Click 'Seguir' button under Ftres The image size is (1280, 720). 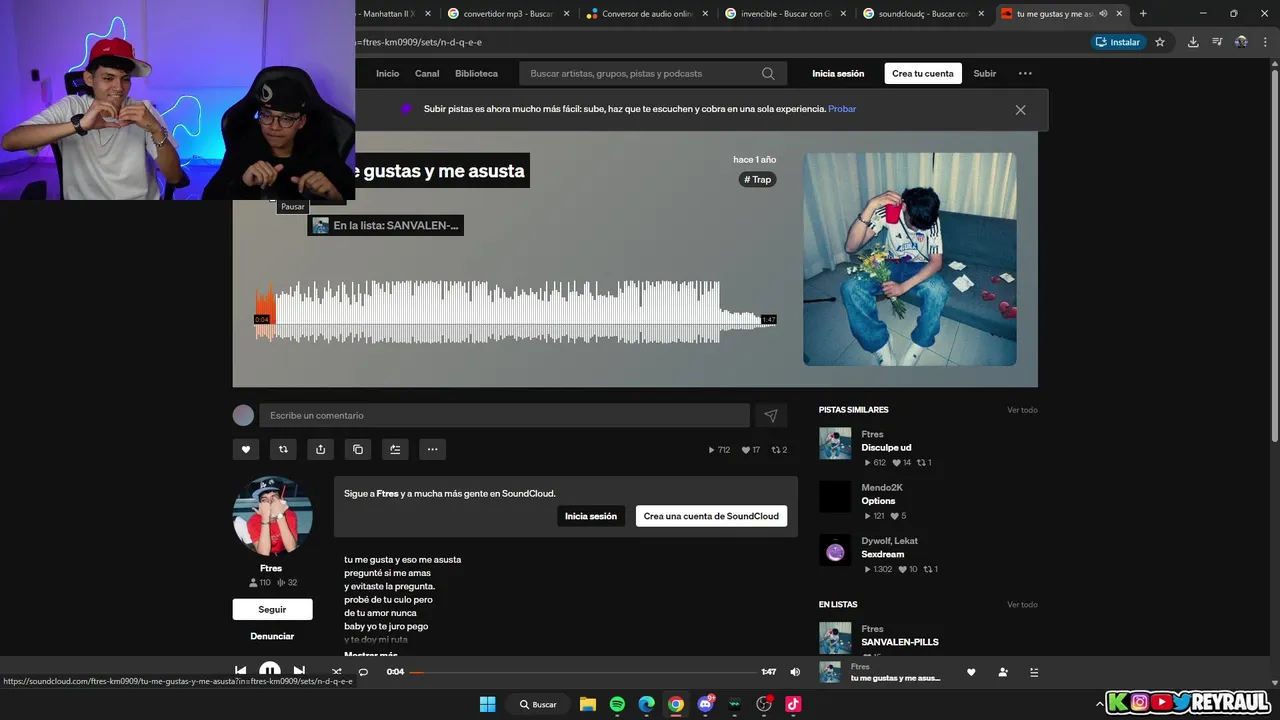272,609
